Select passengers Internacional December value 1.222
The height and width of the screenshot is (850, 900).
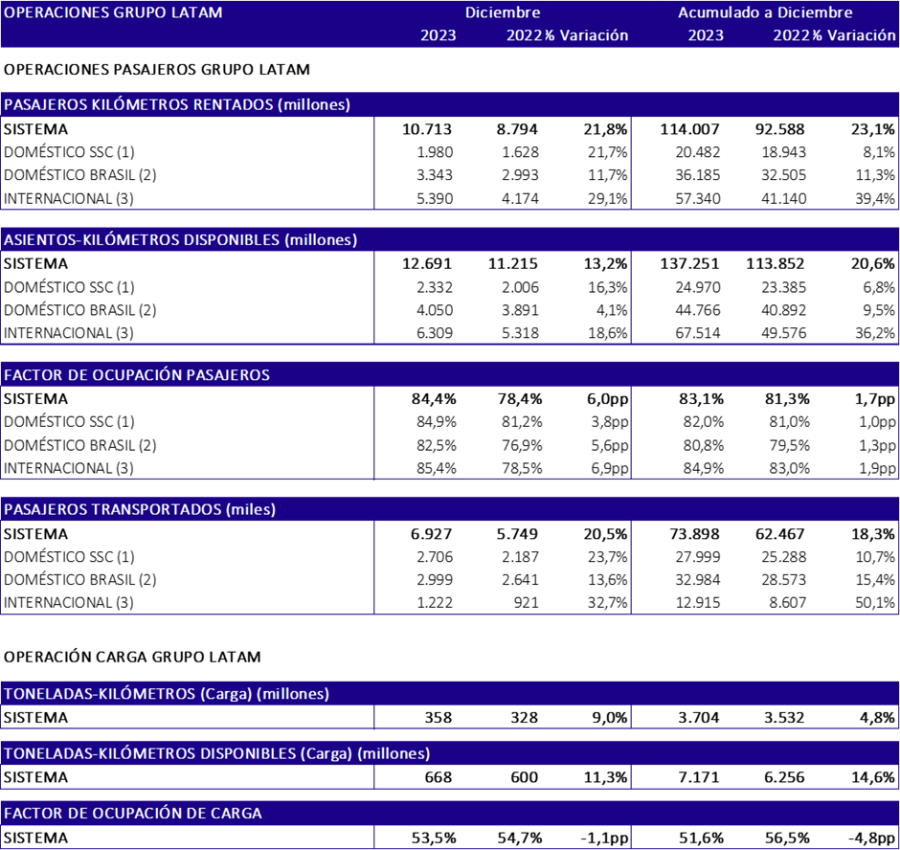435,603
